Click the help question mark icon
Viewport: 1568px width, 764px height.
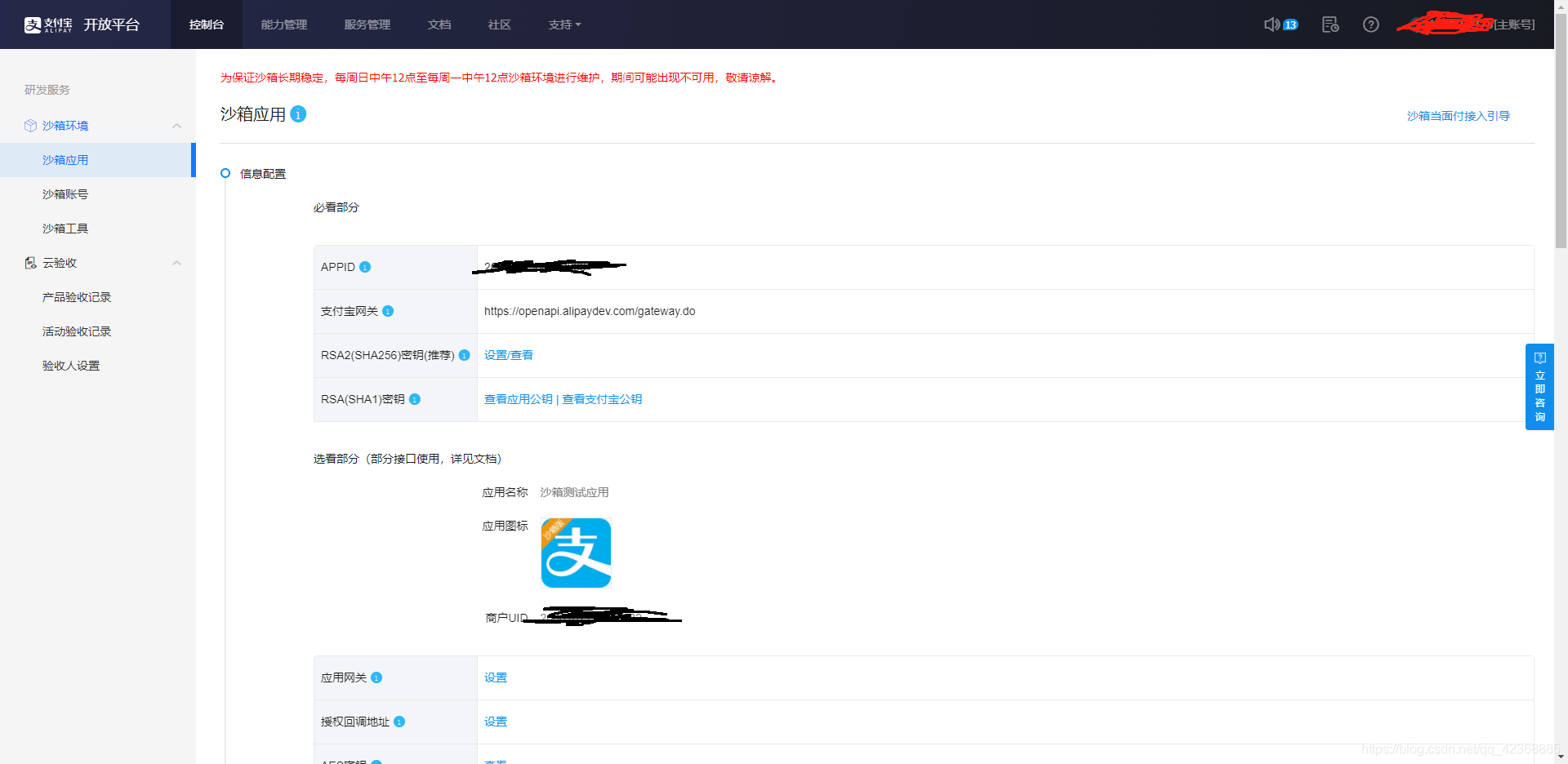point(1371,24)
